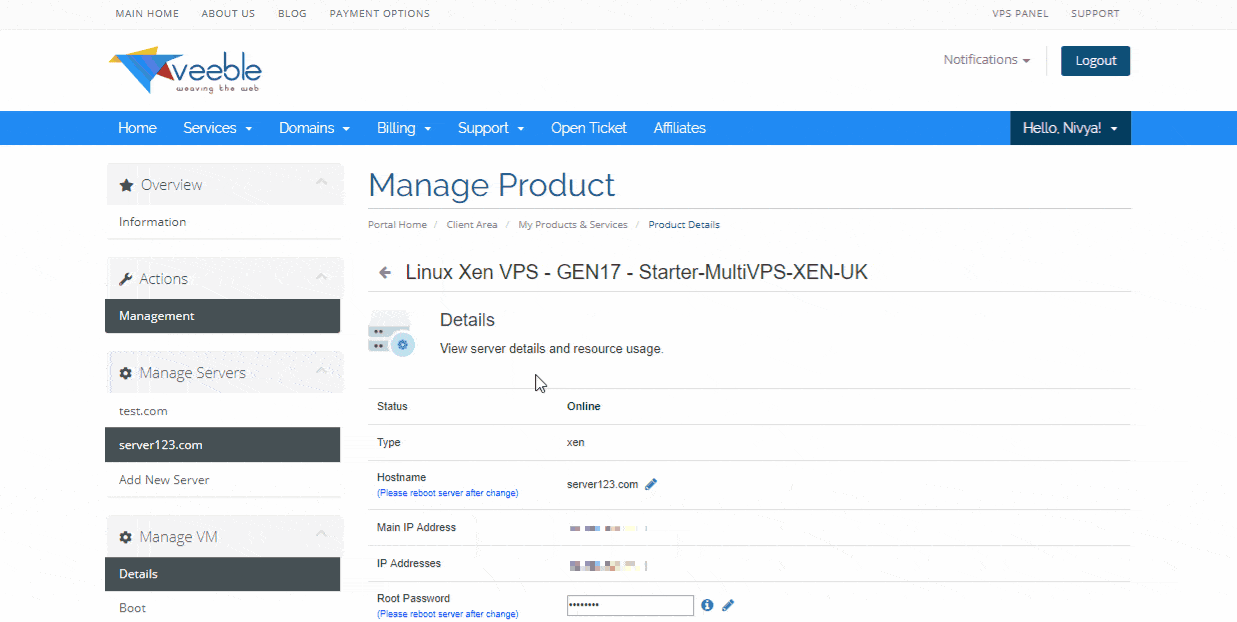This screenshot has width=1237, height=622.
Task: Open the Billing dropdown menu
Action: (404, 128)
